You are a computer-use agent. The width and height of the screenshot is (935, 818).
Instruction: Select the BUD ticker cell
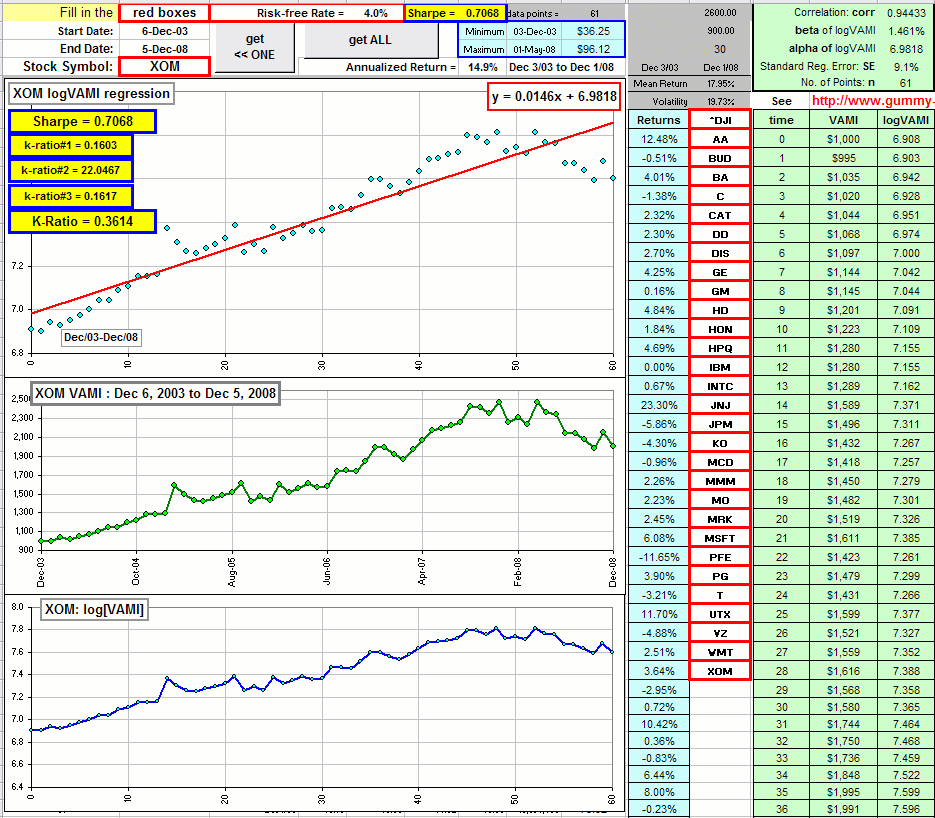point(720,158)
